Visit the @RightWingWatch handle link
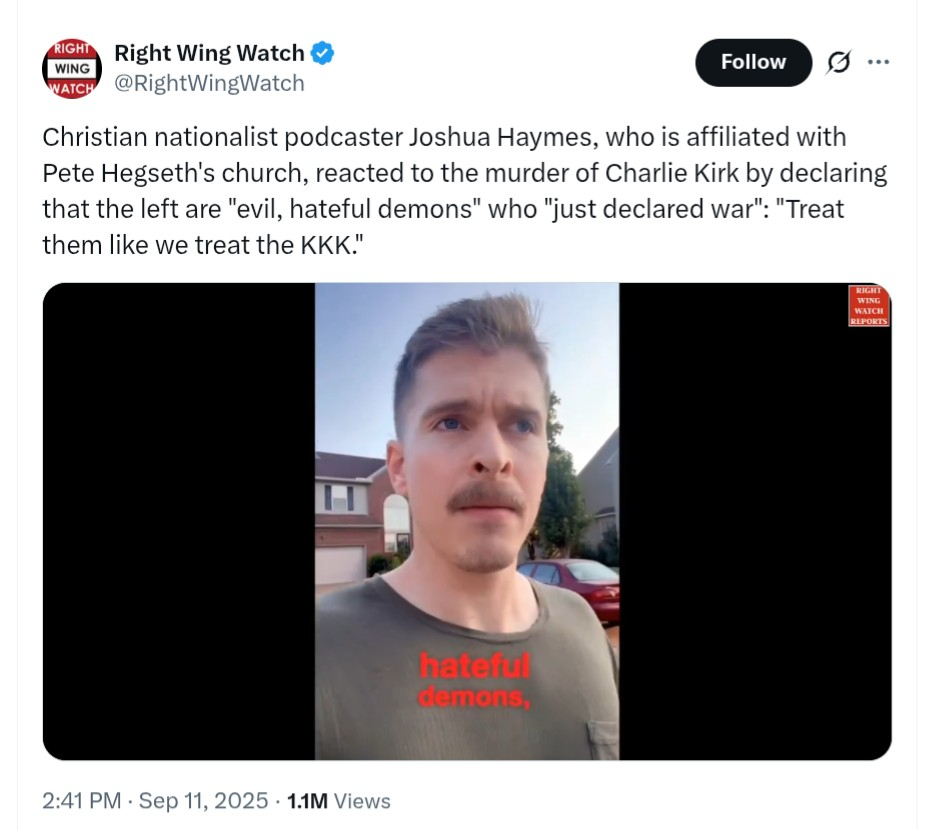This screenshot has height=830, width=945. [x=209, y=83]
